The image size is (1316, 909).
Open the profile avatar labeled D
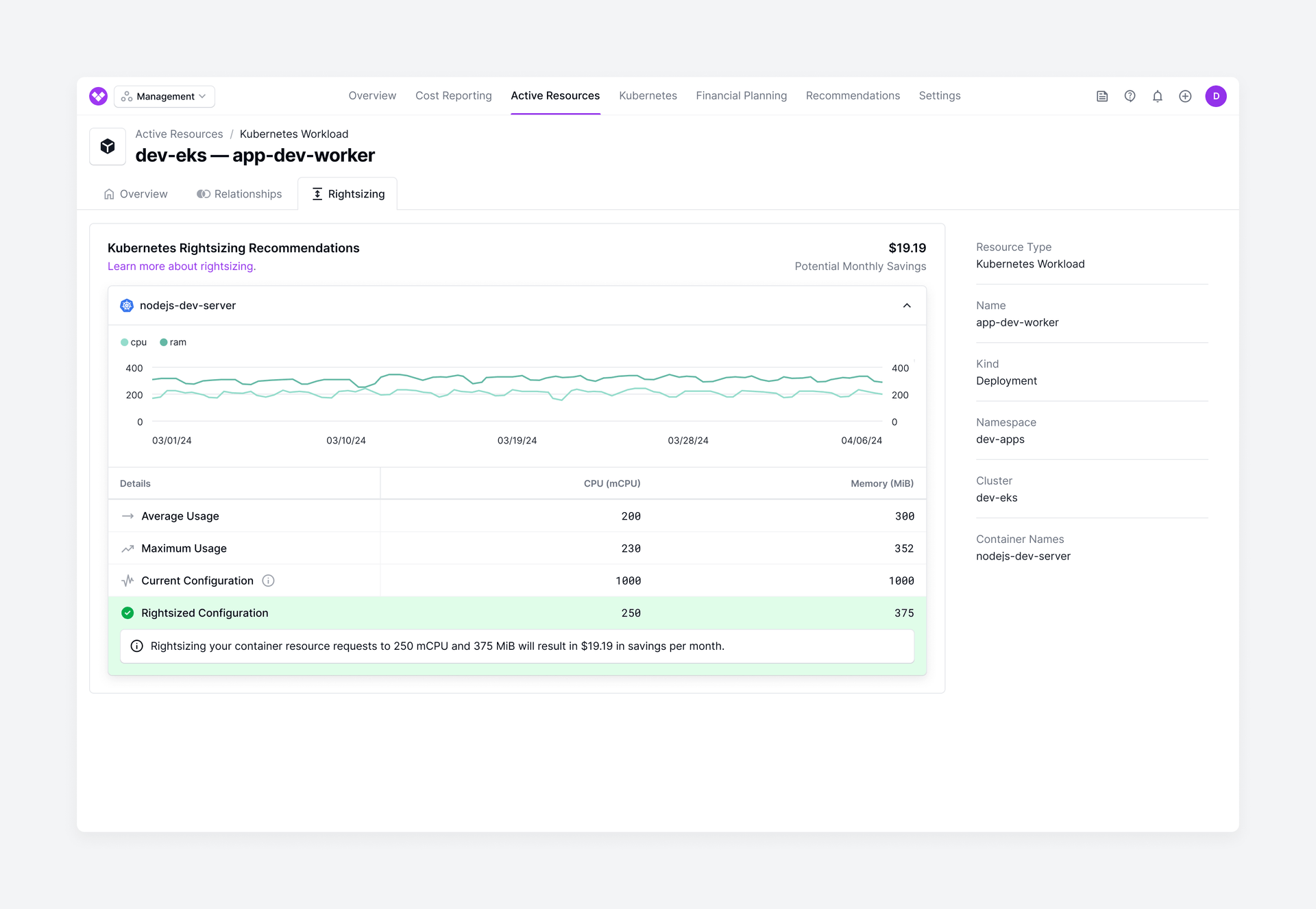point(1217,96)
